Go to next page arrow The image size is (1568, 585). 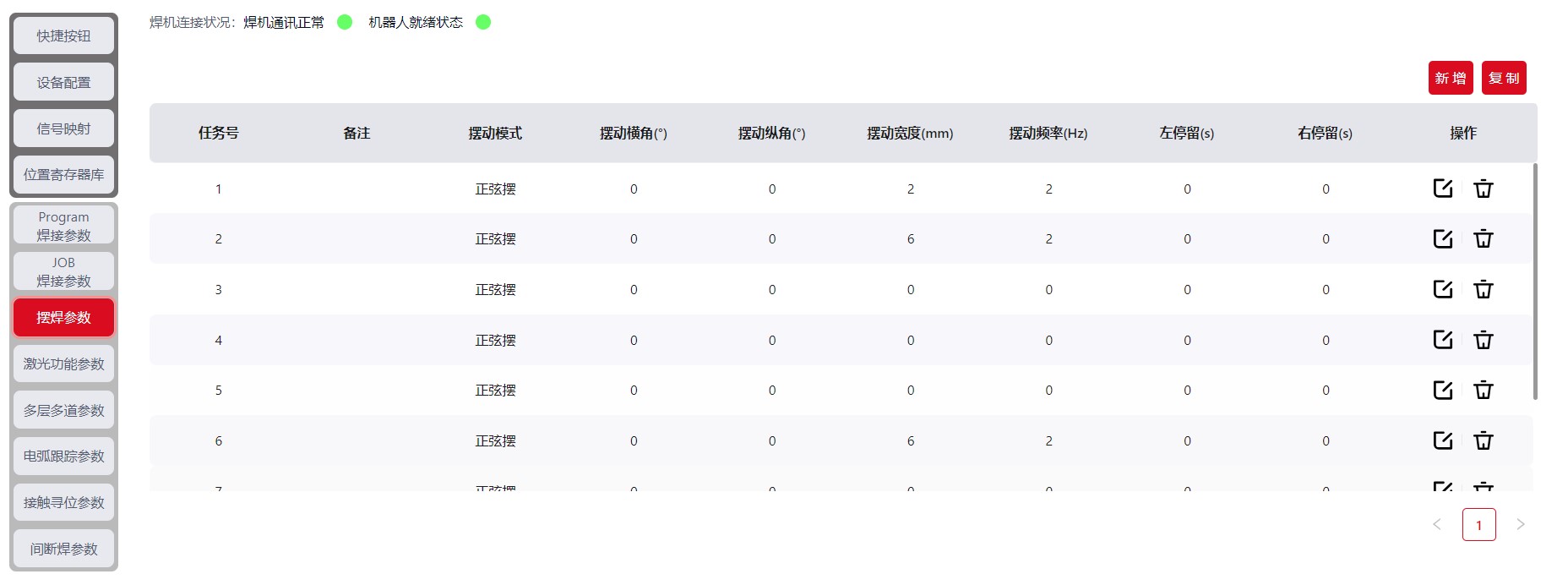click(1520, 525)
